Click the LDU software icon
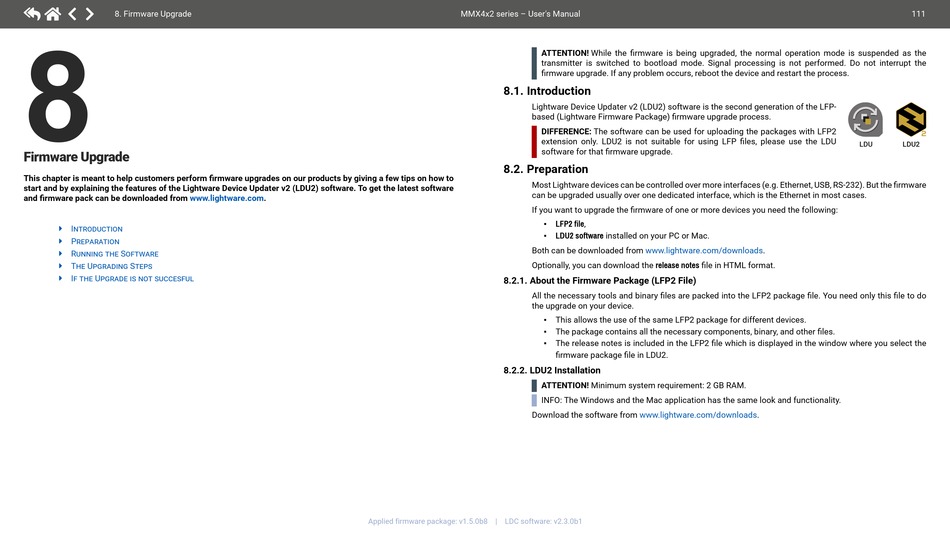Screen dimensions: 950x533 pos(865,119)
